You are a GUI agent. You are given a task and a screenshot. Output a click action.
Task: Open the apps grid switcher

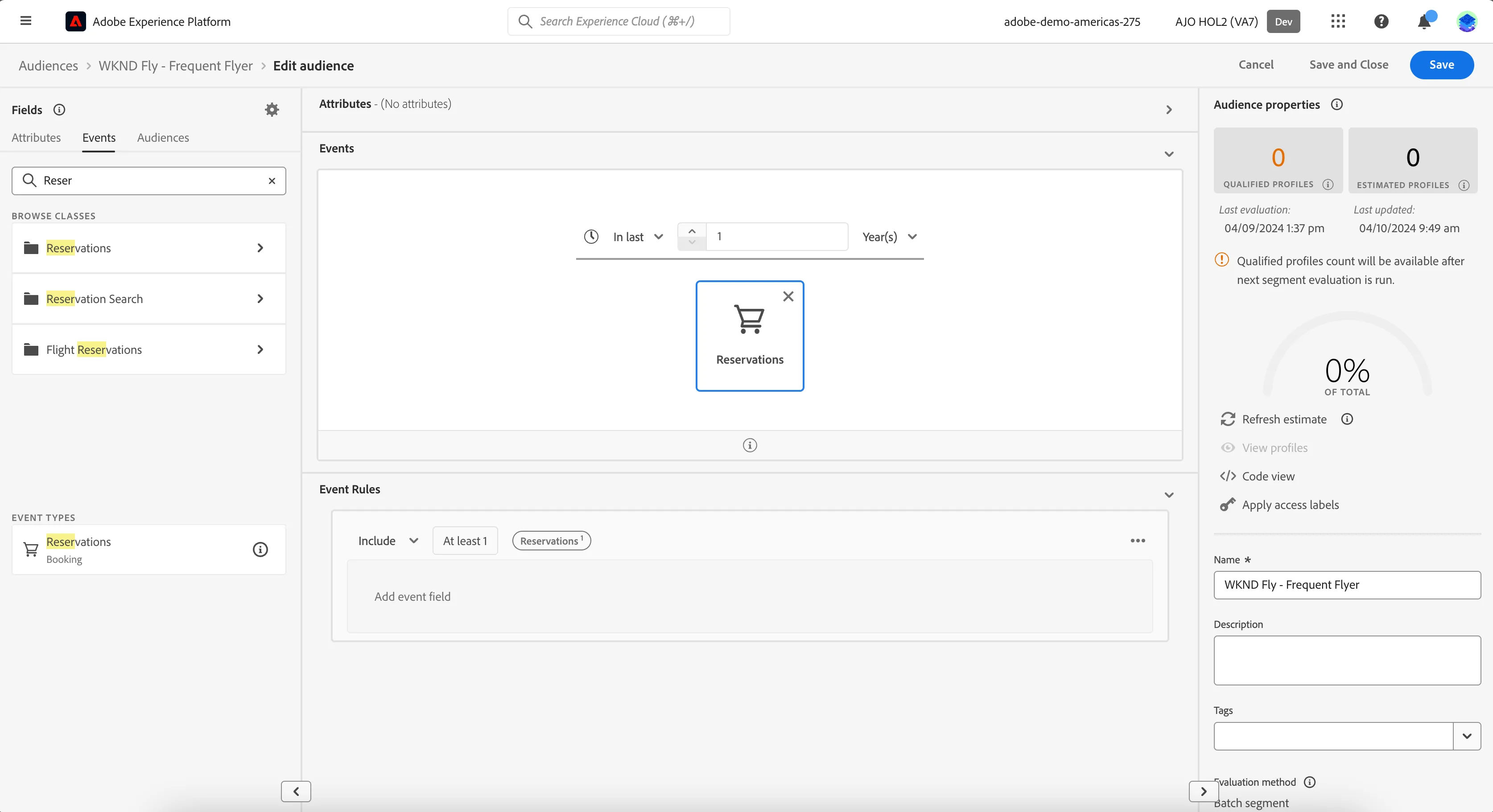pyautogui.click(x=1338, y=21)
